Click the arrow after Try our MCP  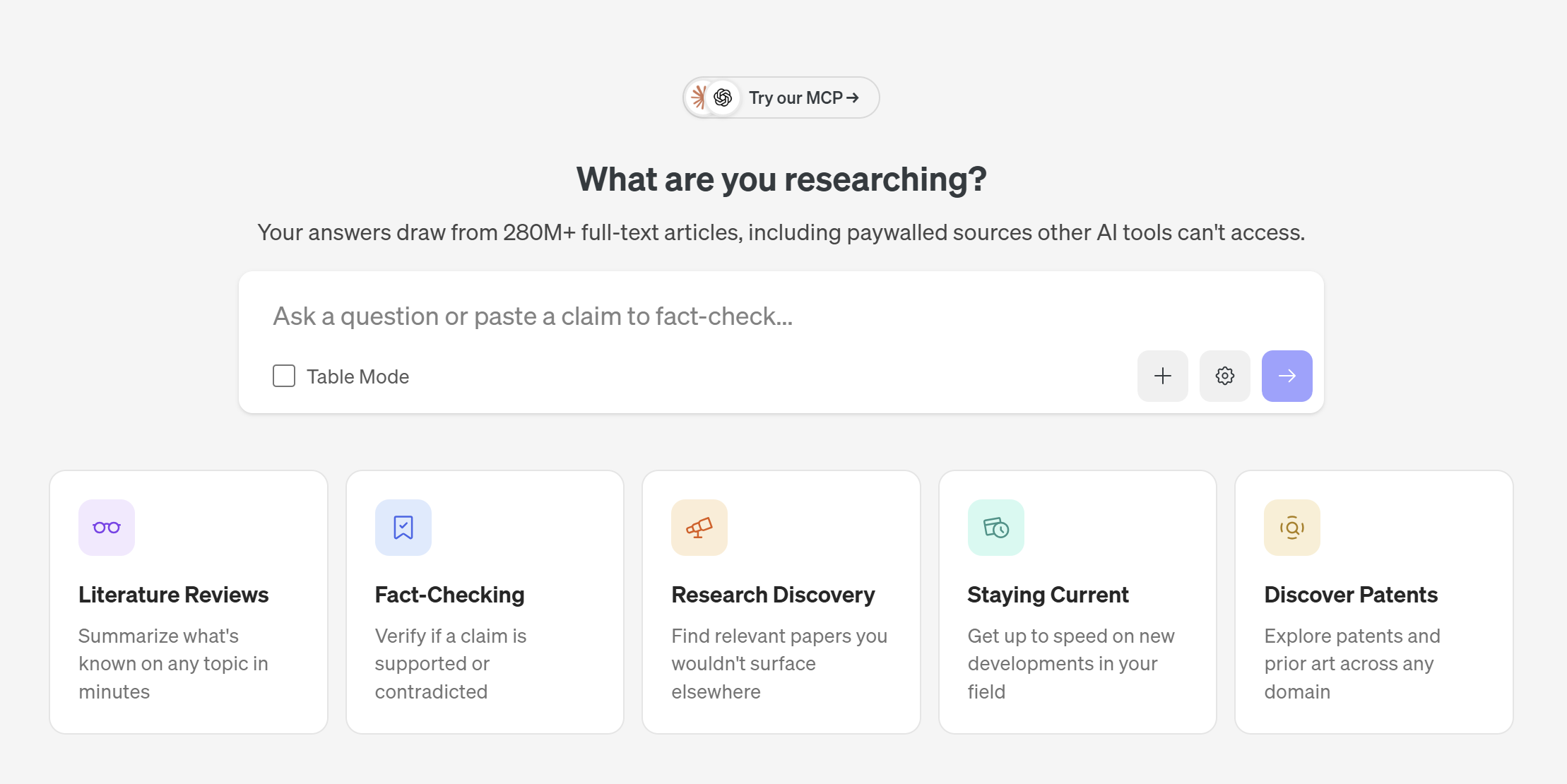pyautogui.click(x=853, y=97)
